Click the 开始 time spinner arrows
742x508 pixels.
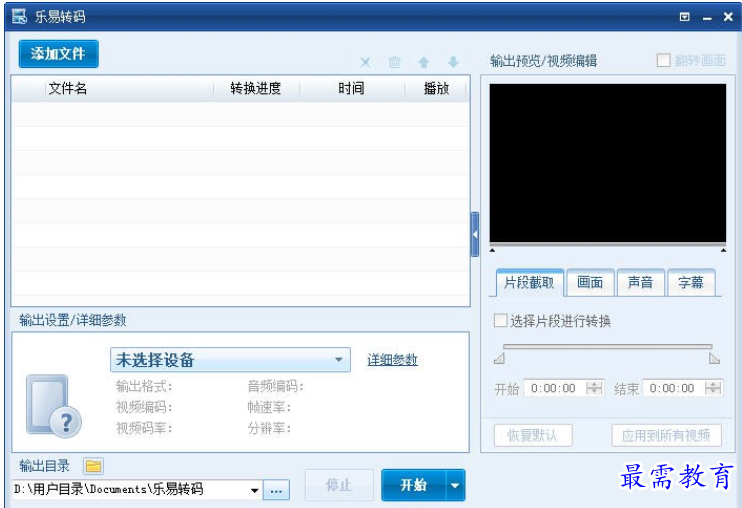(x=594, y=389)
